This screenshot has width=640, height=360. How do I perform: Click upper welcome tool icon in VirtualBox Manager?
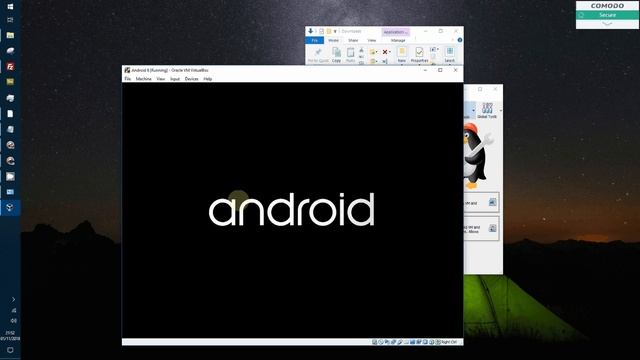click(493, 202)
